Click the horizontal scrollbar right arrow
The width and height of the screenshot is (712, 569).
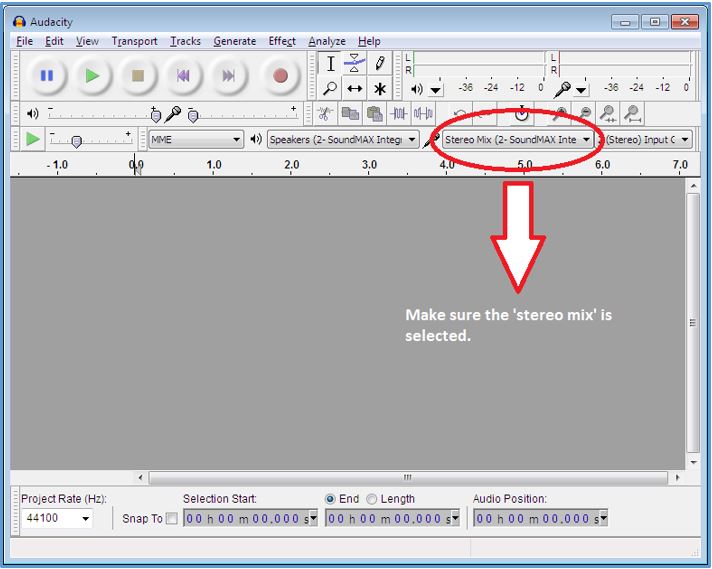pyautogui.click(x=677, y=477)
